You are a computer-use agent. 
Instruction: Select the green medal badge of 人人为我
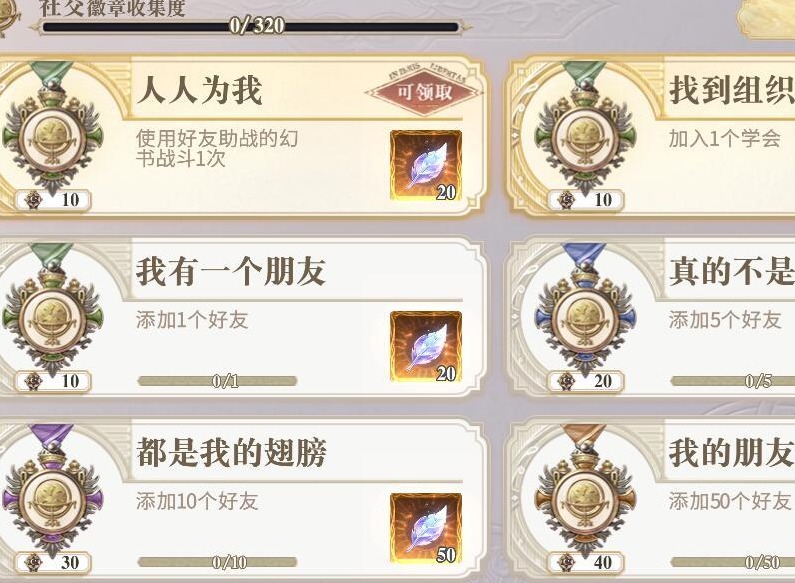point(52,127)
